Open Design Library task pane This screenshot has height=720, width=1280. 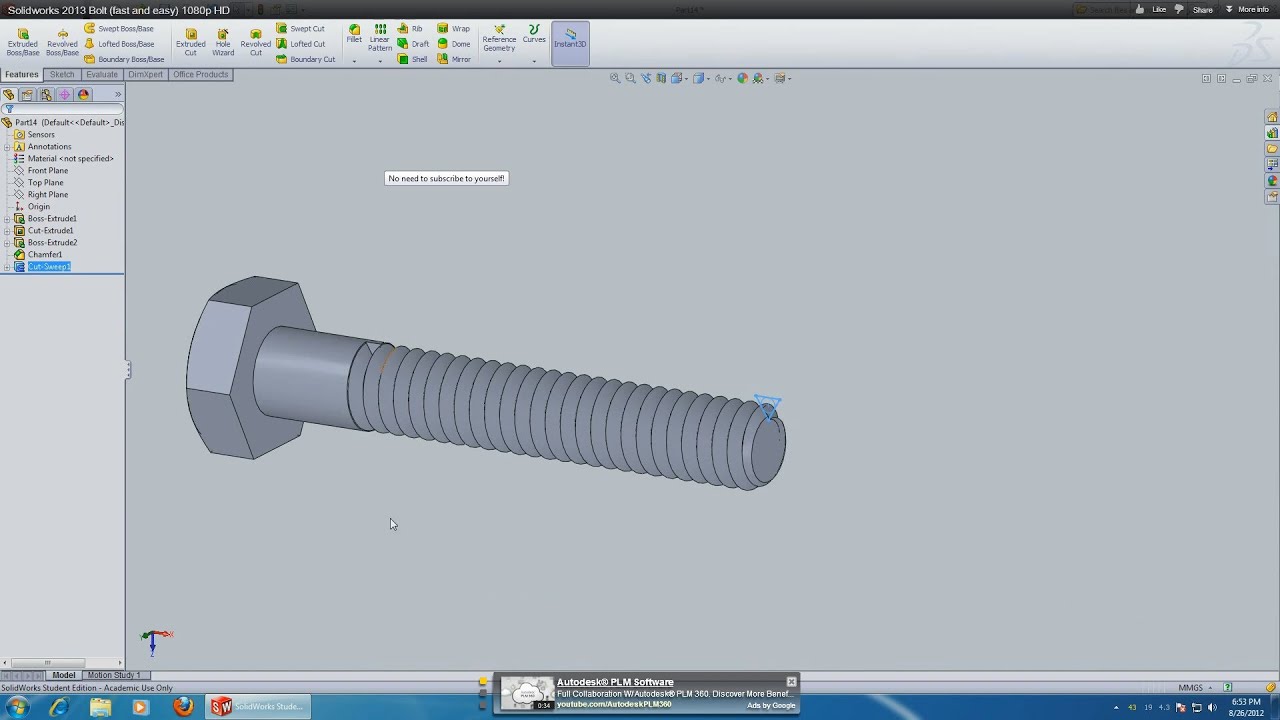(x=1272, y=133)
